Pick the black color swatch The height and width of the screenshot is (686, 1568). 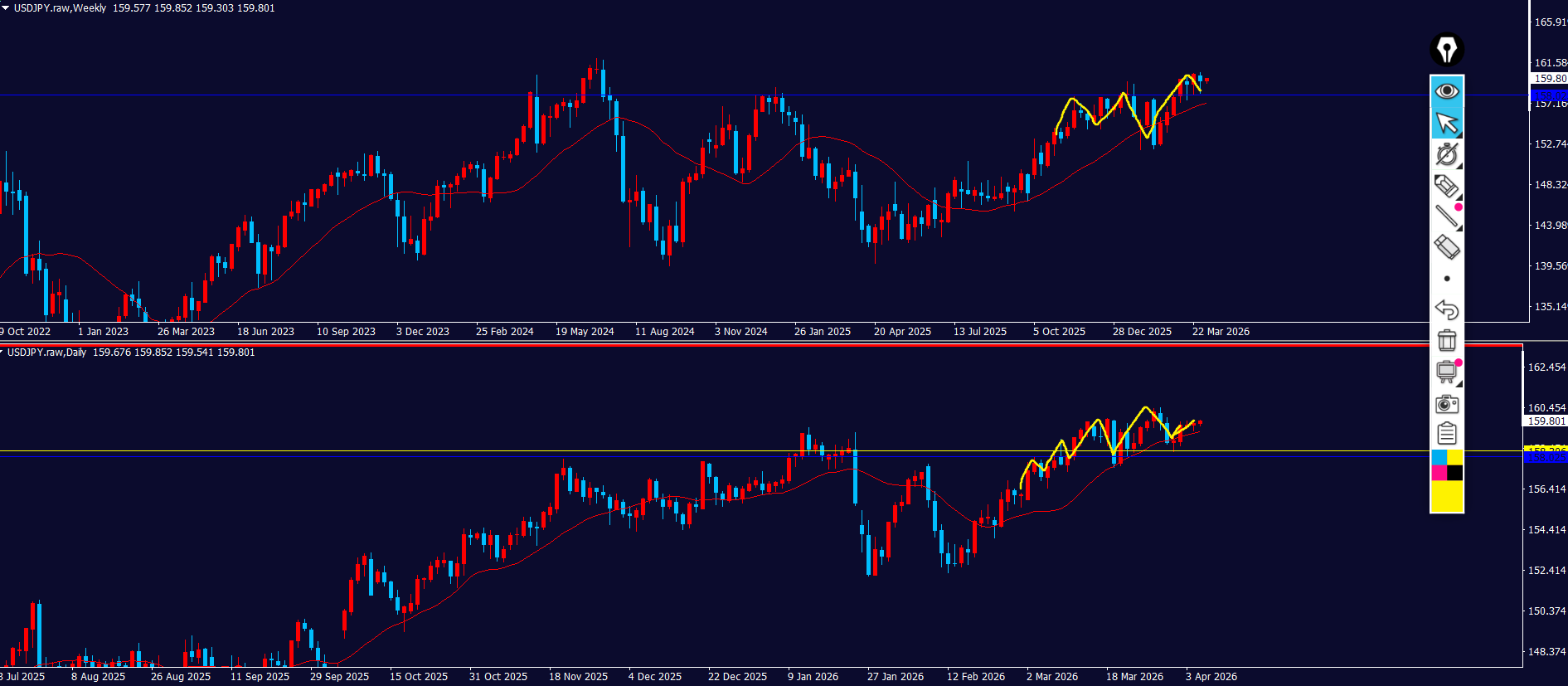(x=1455, y=473)
